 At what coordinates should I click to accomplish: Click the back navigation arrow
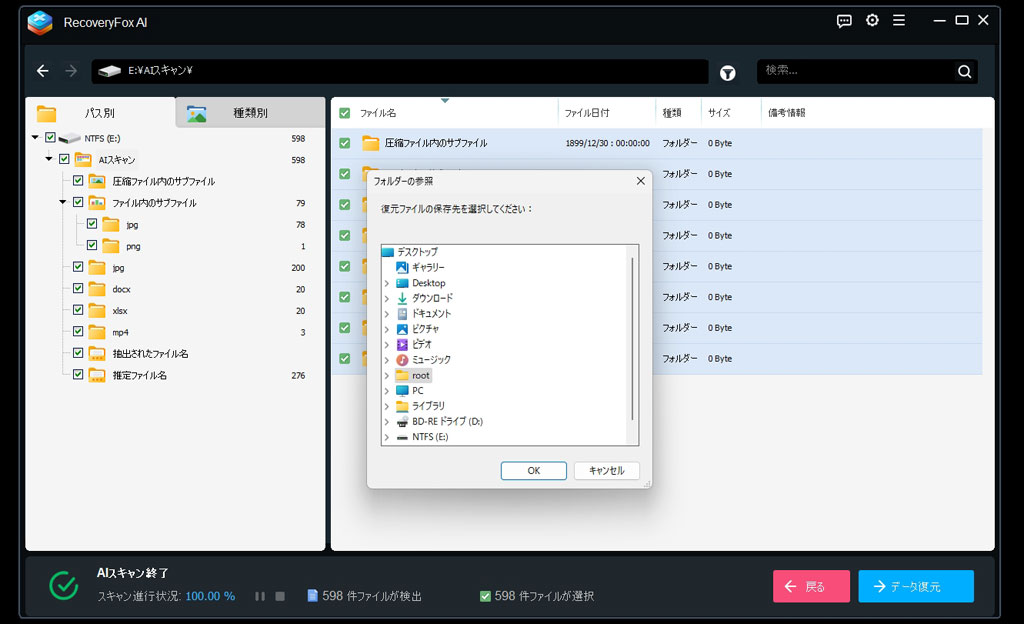point(41,71)
